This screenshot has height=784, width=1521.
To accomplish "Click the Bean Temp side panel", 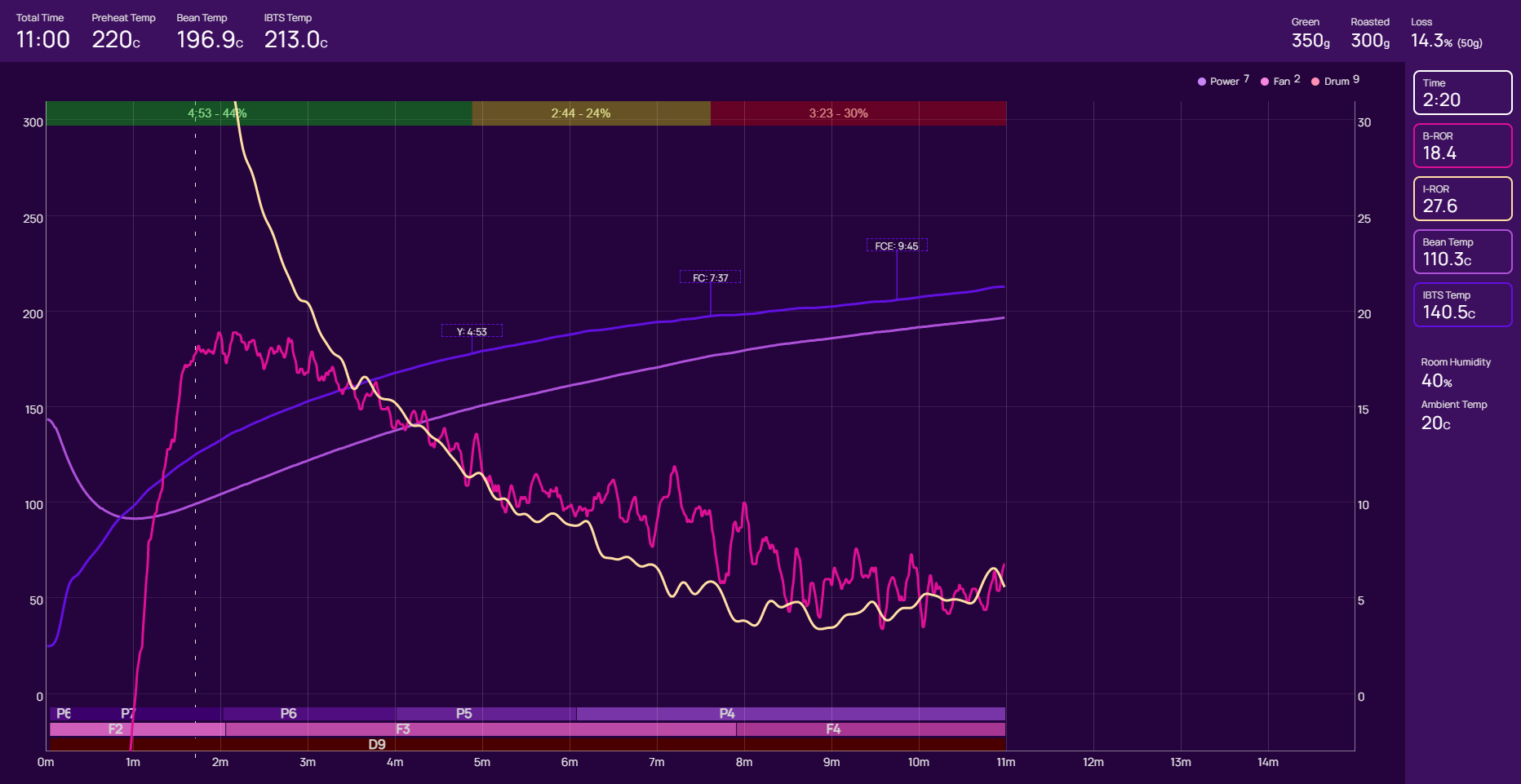I will pyautogui.click(x=1462, y=251).
